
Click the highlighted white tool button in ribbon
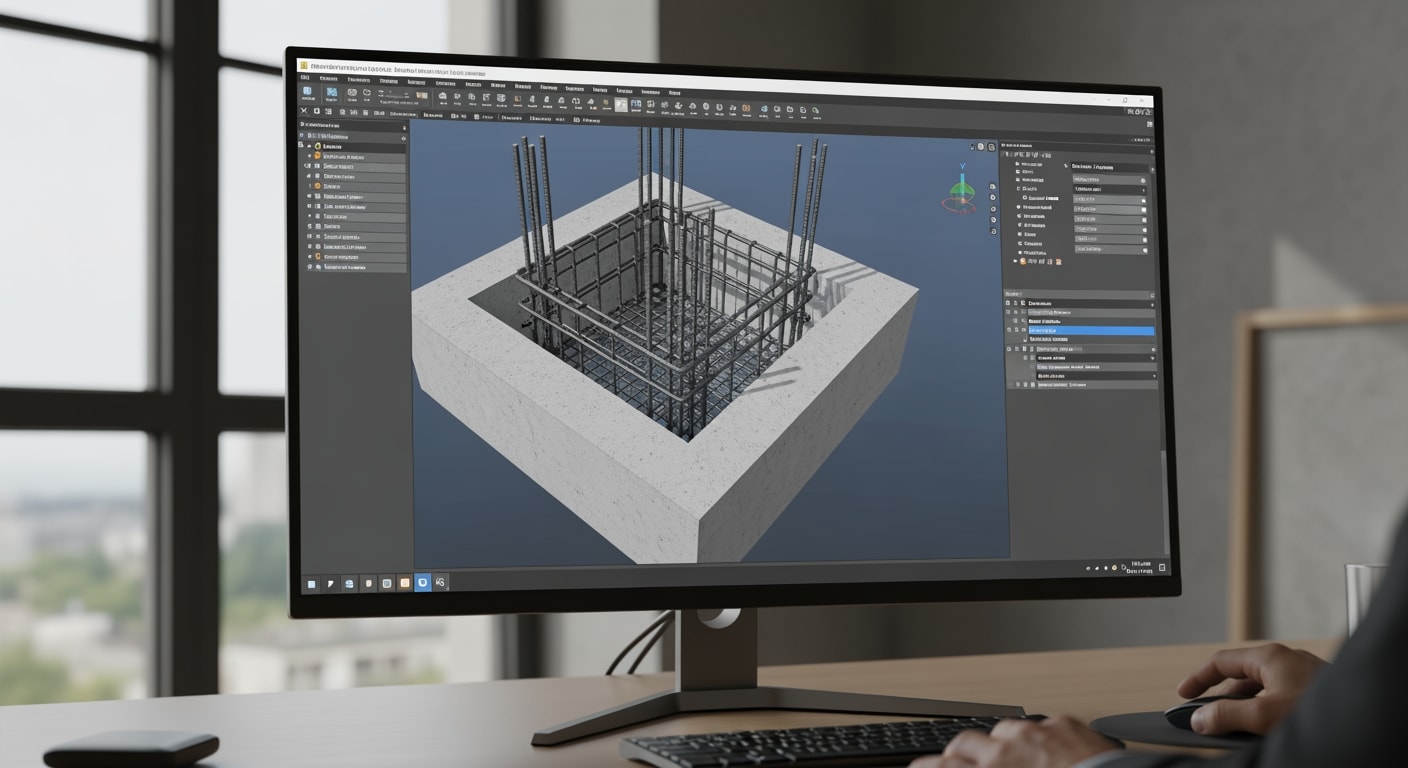coord(621,104)
